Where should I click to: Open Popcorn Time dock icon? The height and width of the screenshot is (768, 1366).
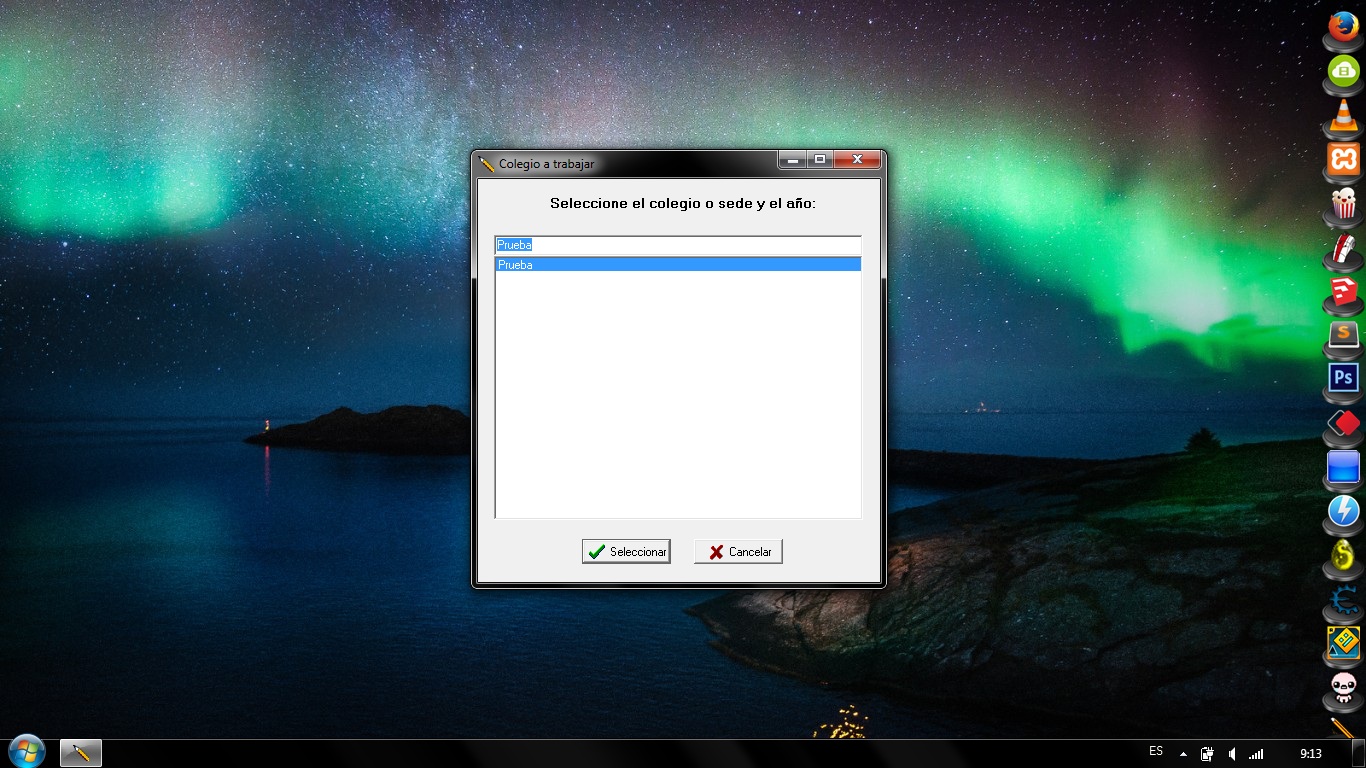click(1343, 203)
